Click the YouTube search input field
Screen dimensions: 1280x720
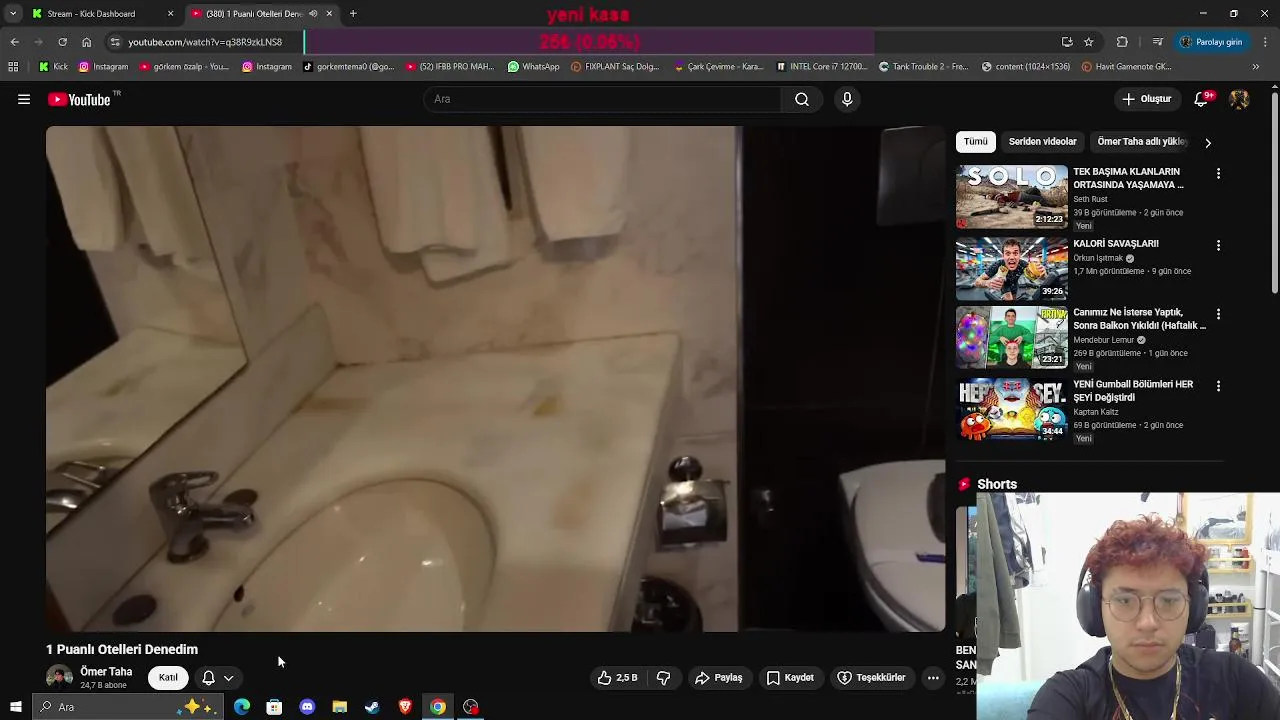[x=603, y=99]
